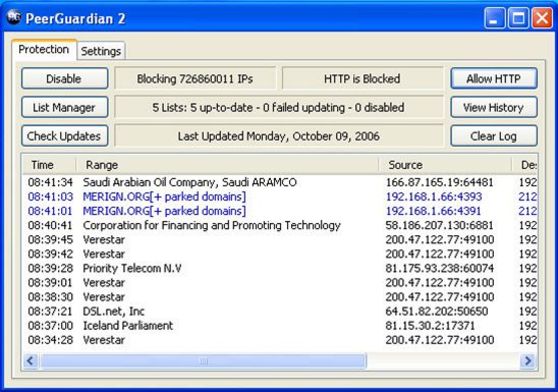This screenshot has width=558, height=392.
Task: Open View History
Action: pos(494,107)
